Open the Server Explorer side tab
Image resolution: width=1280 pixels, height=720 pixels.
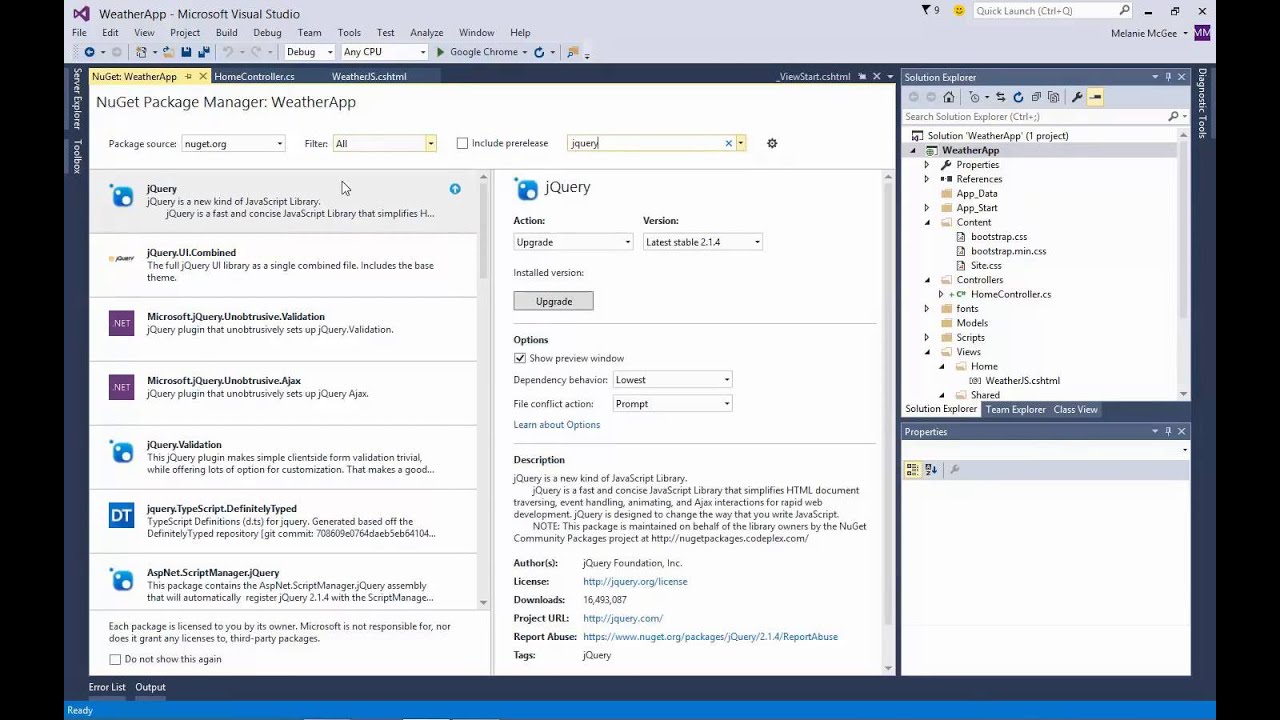[x=76, y=99]
